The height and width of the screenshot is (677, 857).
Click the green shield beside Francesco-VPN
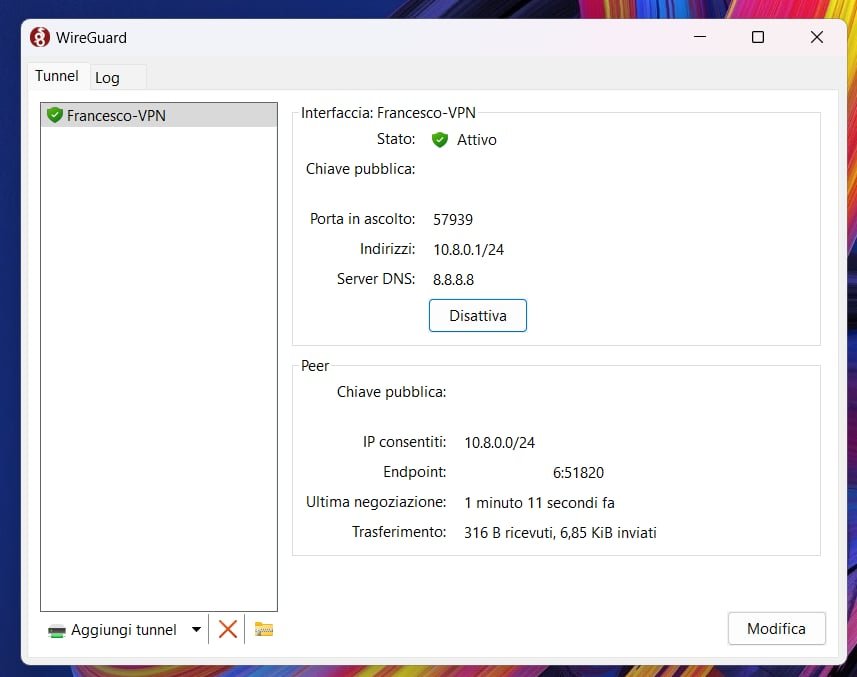pyautogui.click(x=55, y=115)
